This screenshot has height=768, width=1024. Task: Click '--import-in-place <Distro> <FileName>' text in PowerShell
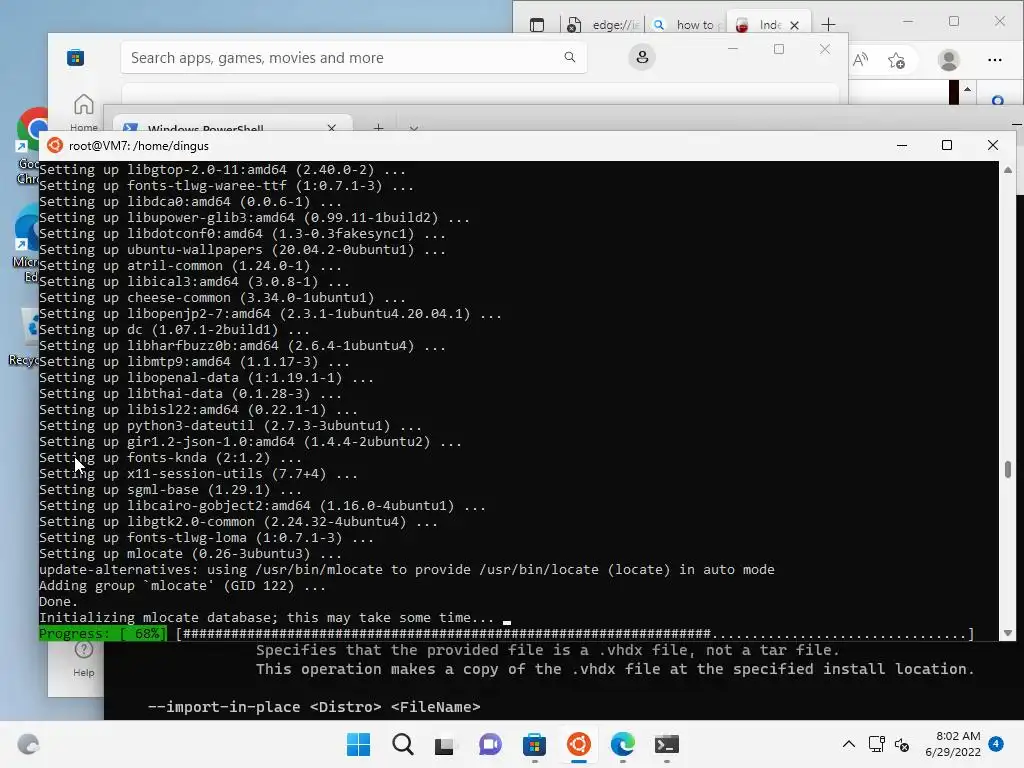point(314,707)
